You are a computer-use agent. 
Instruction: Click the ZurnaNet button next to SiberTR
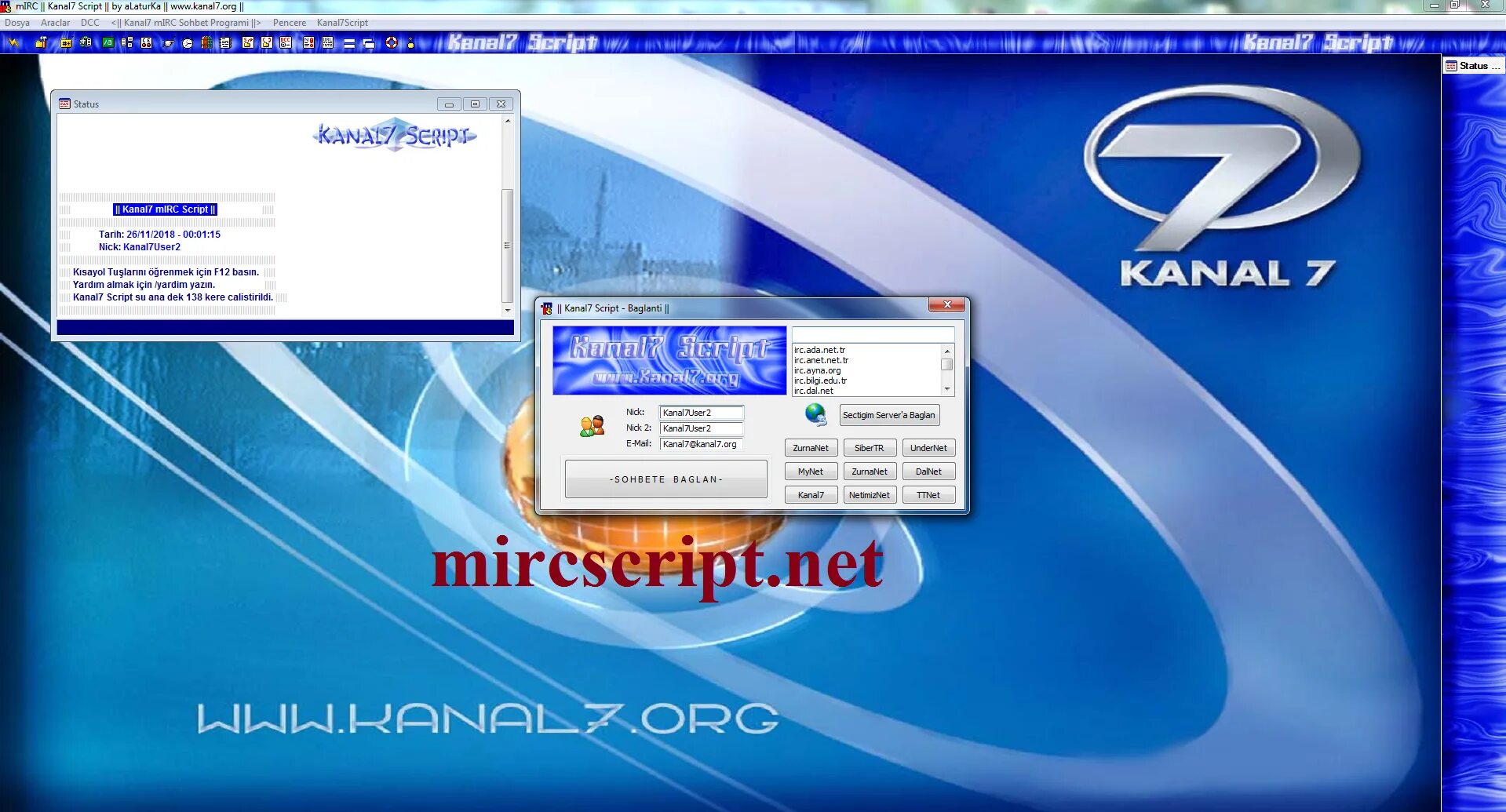[811, 448]
